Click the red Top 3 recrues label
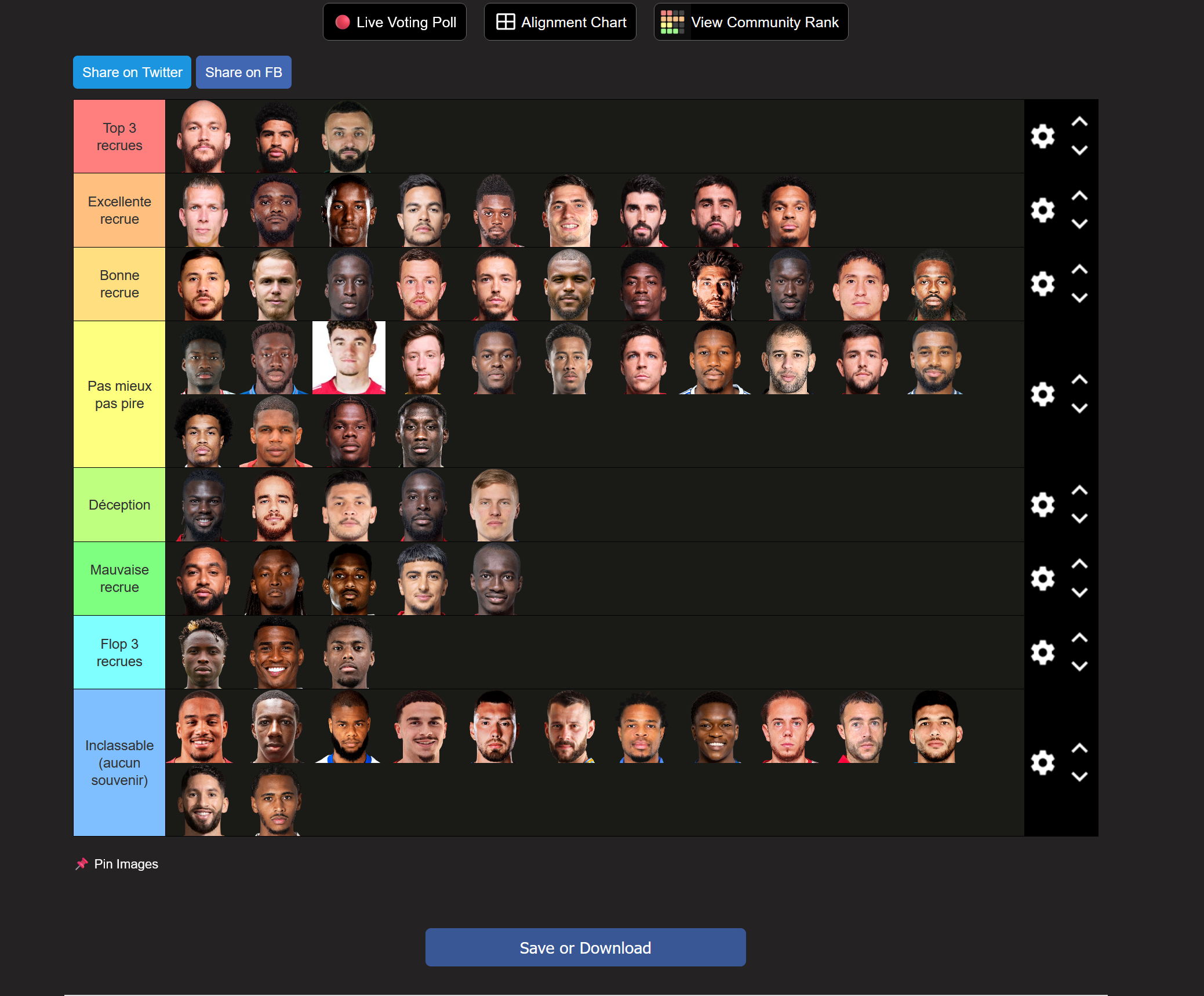 119,136
